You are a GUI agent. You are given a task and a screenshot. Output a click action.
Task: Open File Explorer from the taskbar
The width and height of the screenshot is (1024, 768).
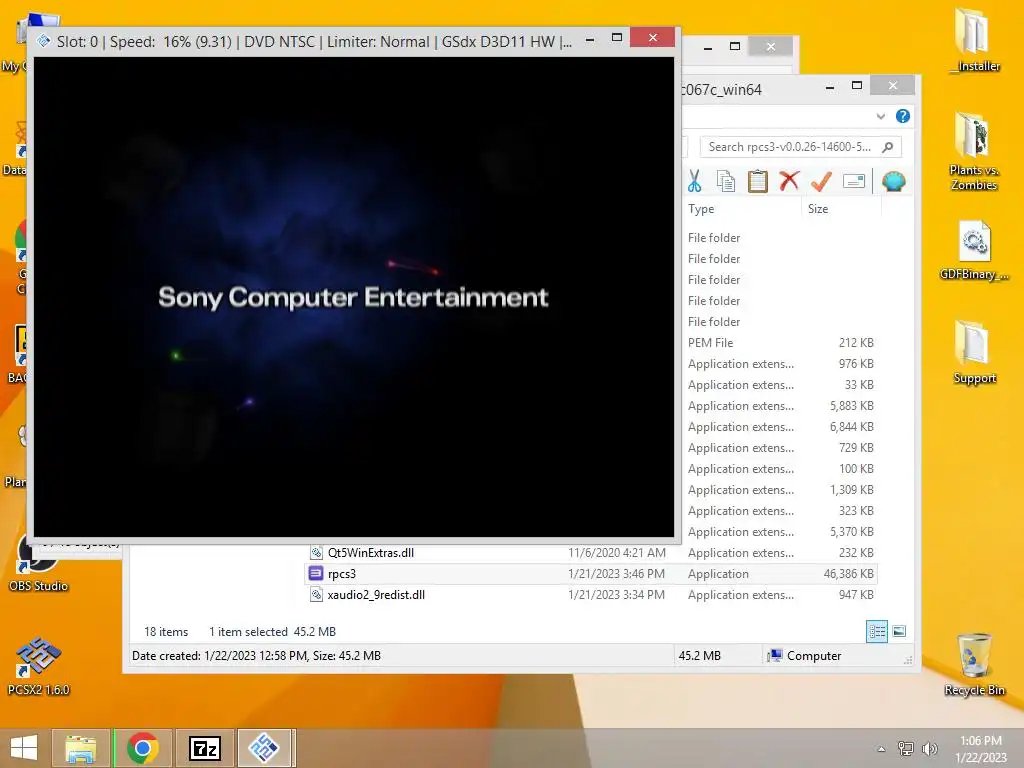80,748
